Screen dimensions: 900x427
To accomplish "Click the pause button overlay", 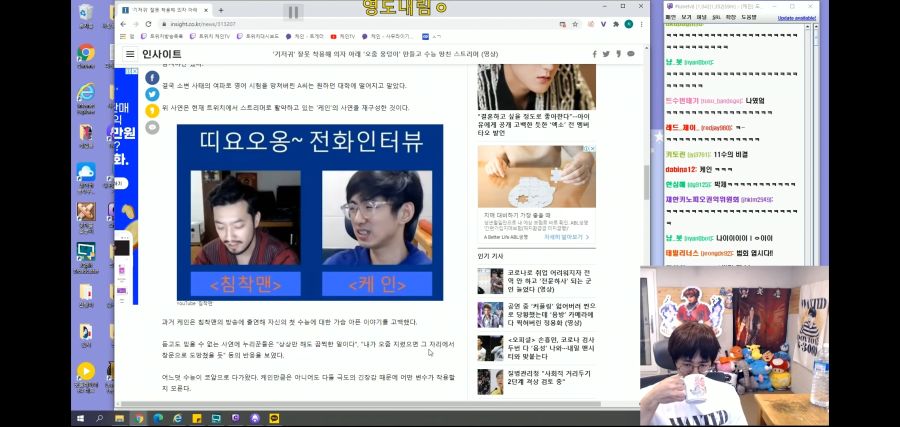I will coord(293,12).
